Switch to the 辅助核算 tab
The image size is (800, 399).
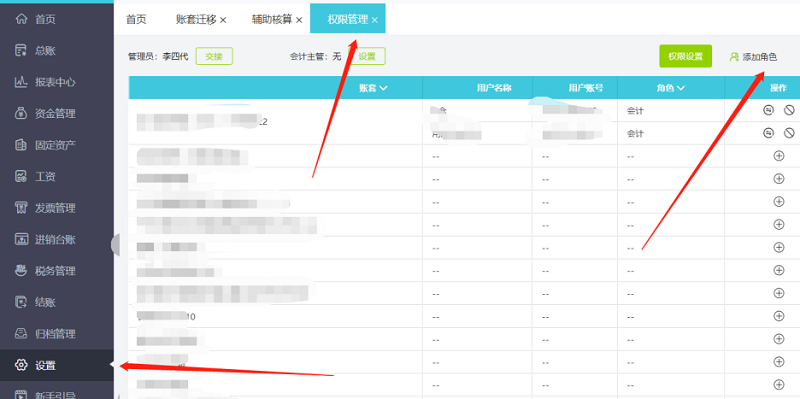point(272,19)
